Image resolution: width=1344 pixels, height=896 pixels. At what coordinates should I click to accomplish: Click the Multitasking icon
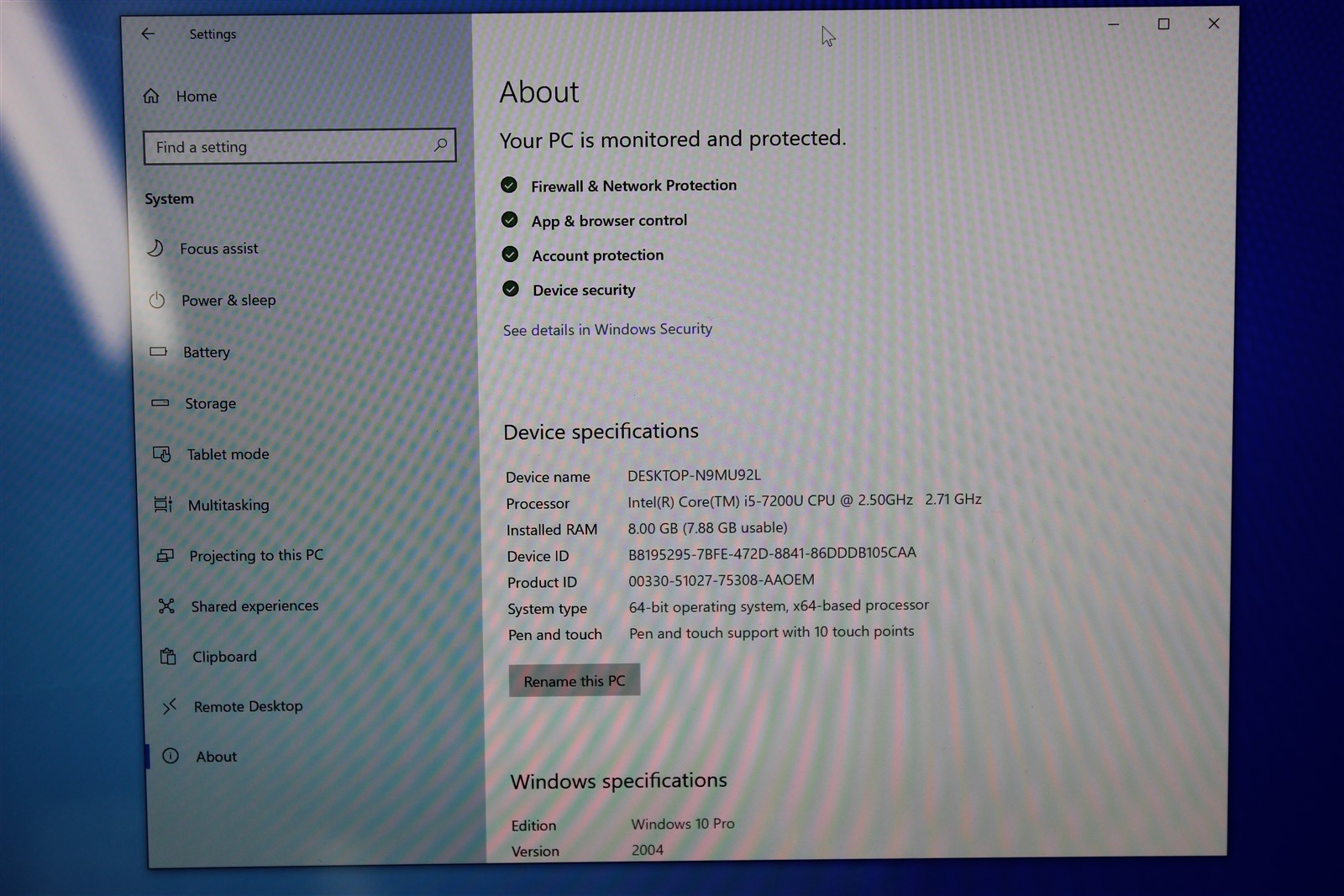coord(163,504)
